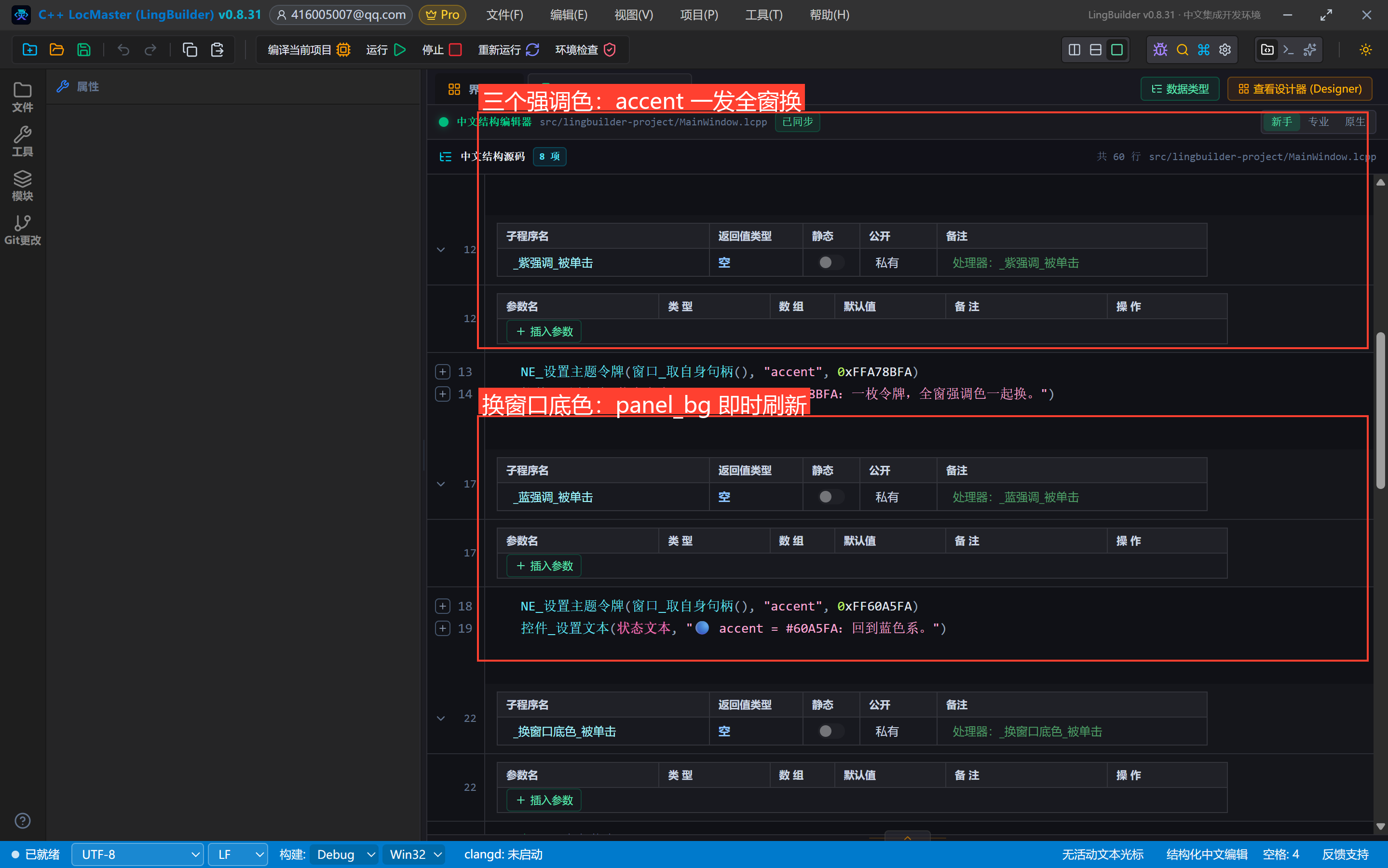This screenshot has height=868, width=1388.
Task: Open the 编辑(E) menu
Action: click(568, 15)
